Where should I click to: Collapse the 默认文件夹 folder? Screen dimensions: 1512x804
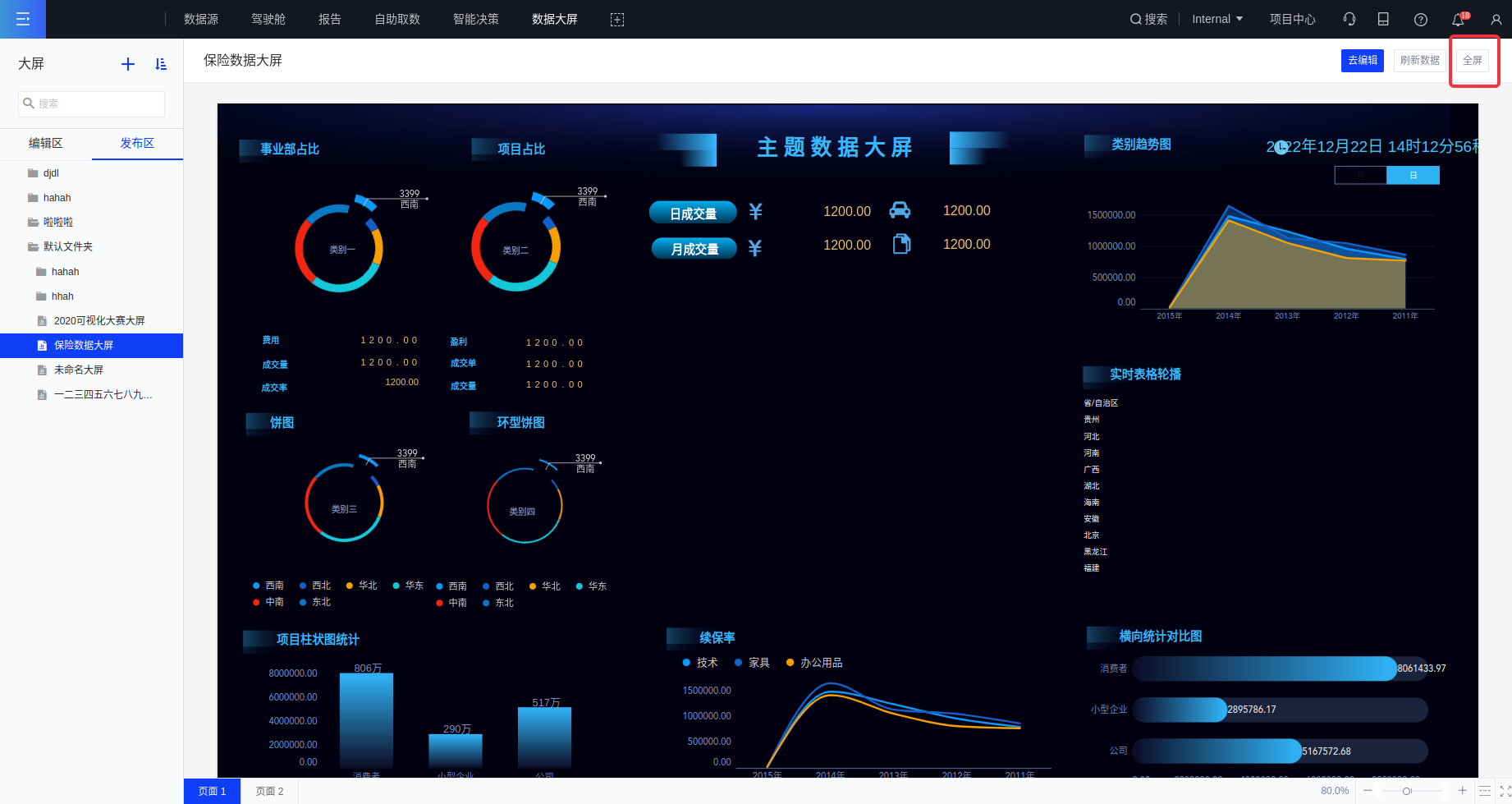pos(34,246)
